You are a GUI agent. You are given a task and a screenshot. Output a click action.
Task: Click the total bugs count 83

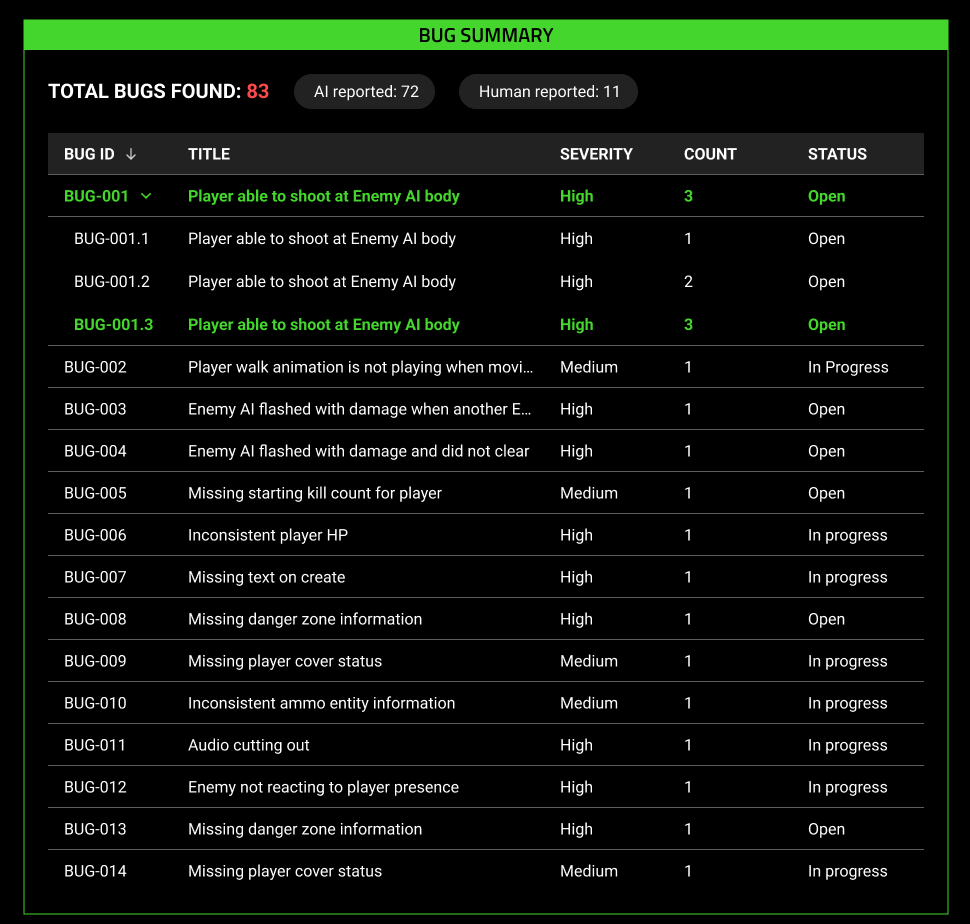258,92
